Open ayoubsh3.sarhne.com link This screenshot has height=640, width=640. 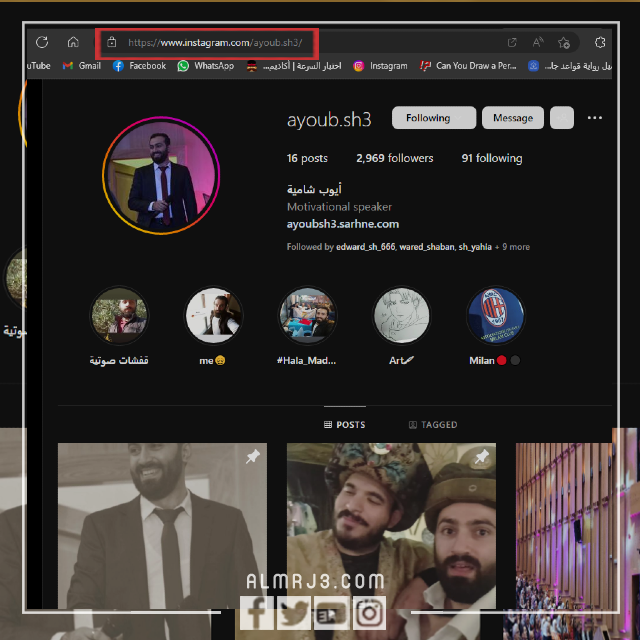(x=343, y=224)
